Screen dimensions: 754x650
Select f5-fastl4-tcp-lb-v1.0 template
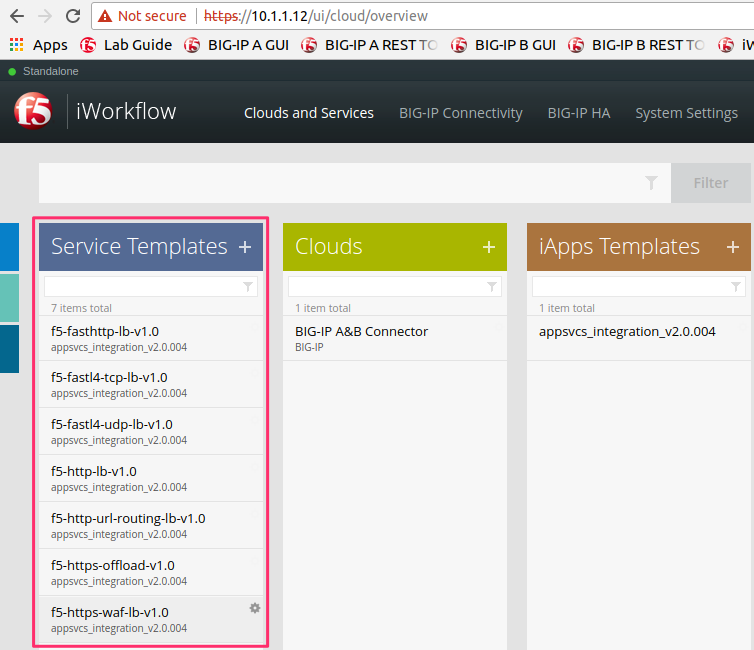[151, 385]
